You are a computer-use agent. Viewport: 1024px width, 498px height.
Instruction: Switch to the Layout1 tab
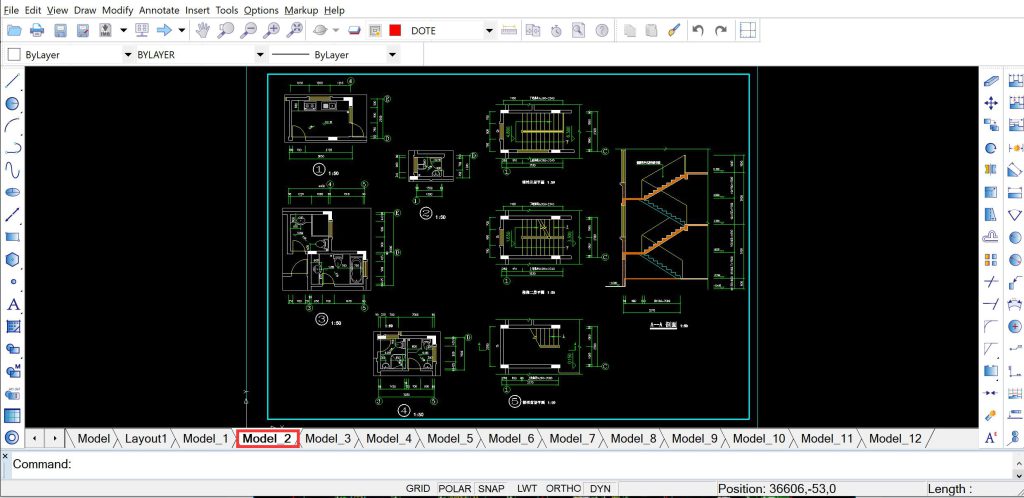click(146, 439)
